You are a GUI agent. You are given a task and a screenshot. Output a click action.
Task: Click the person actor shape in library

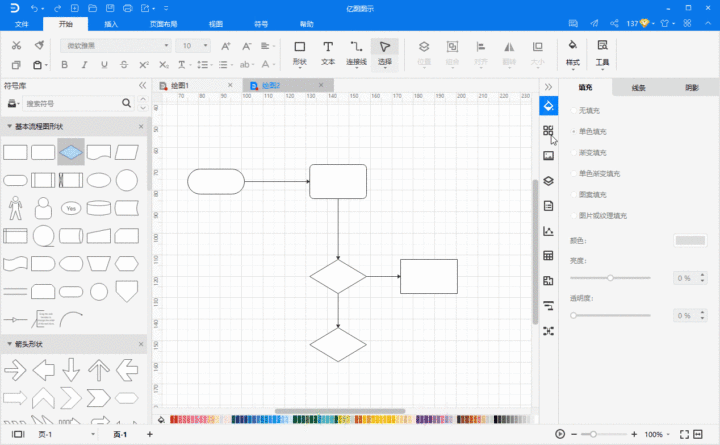(15, 208)
